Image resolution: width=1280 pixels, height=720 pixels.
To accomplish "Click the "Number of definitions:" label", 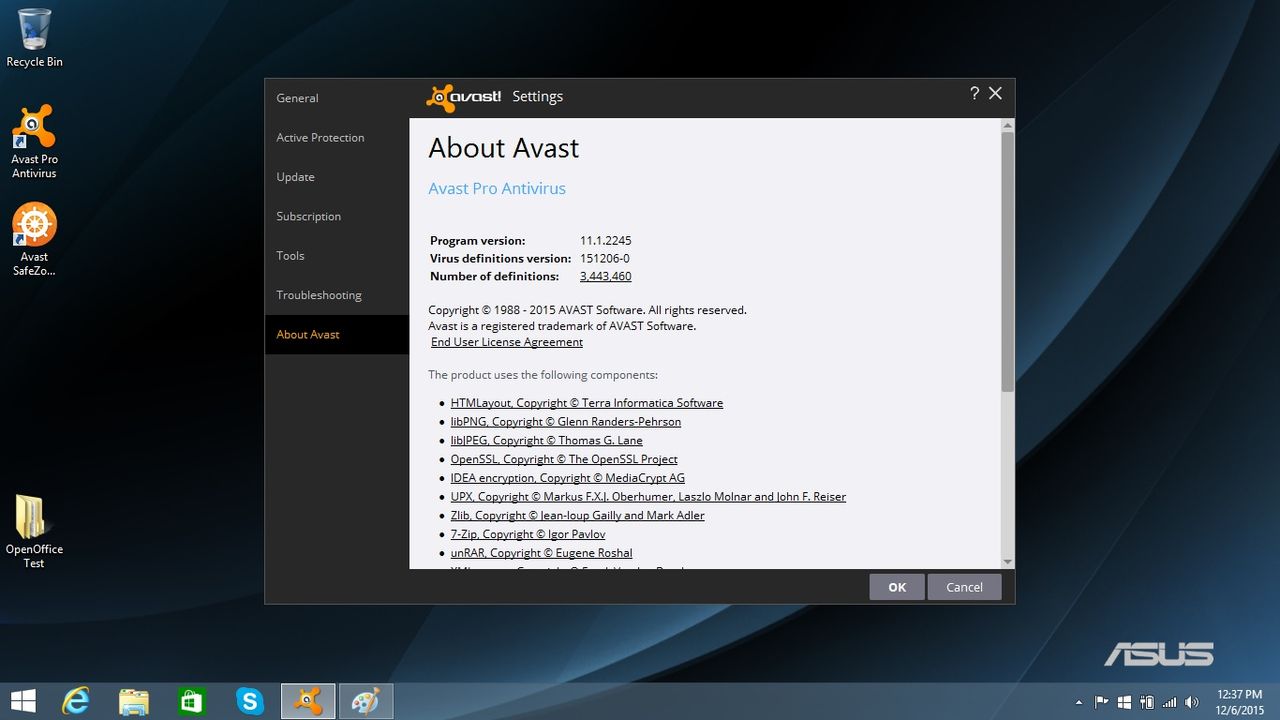I will (495, 276).
